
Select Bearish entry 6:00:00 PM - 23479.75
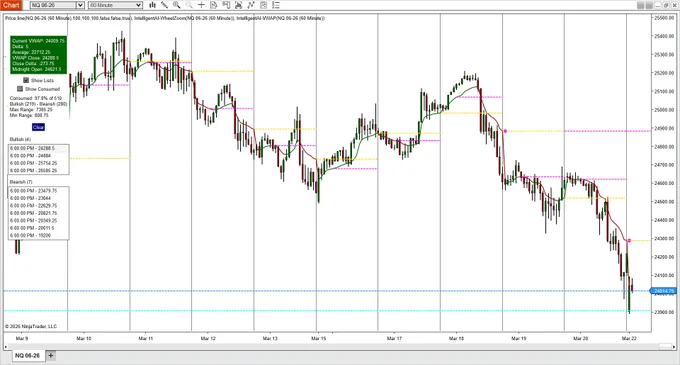(x=39, y=191)
